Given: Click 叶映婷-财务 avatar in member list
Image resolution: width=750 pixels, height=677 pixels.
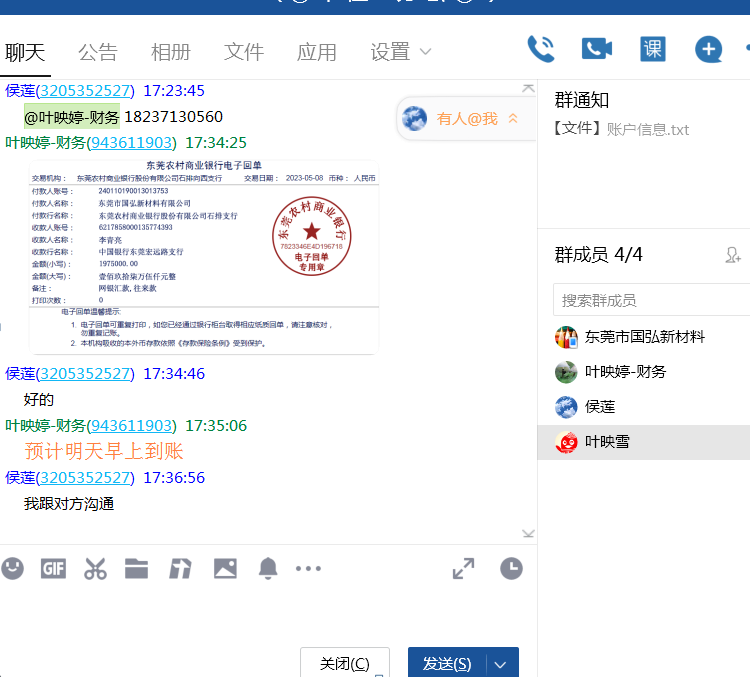Looking at the screenshot, I should click(x=566, y=372).
